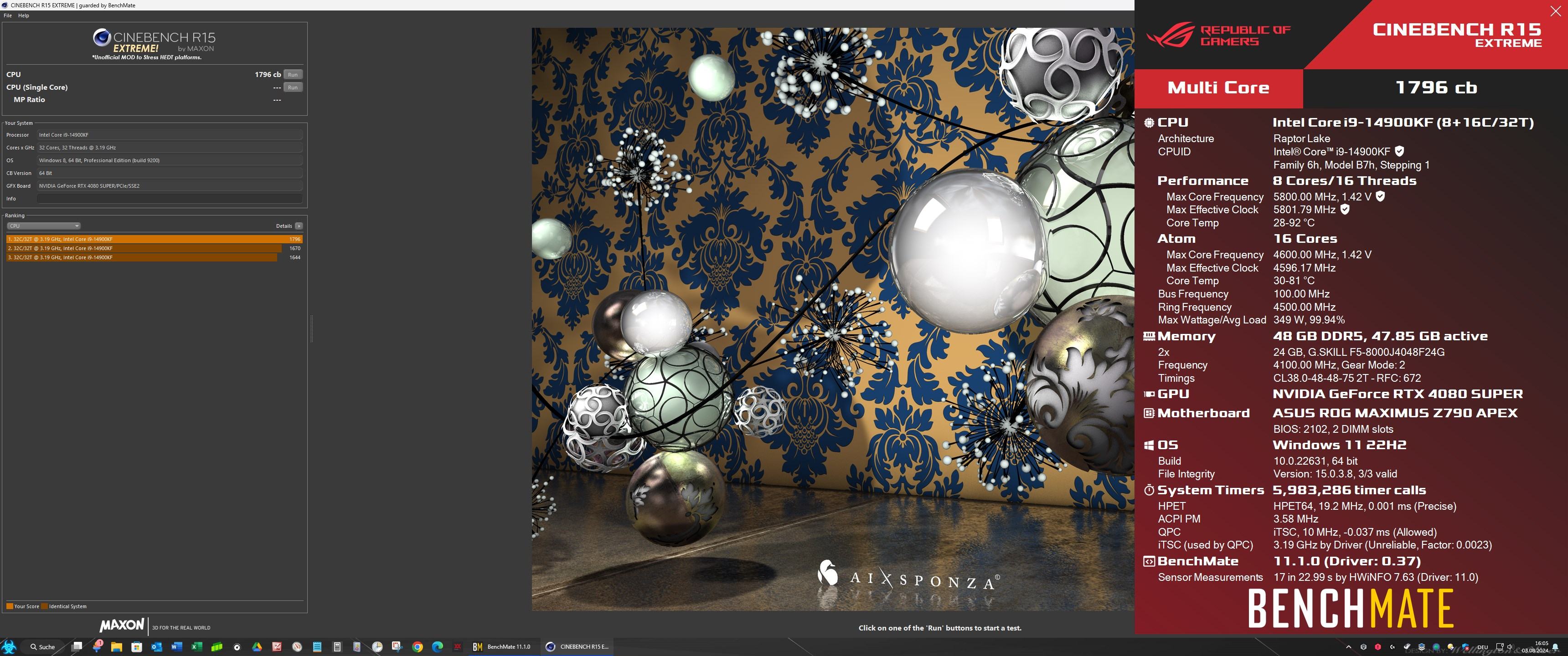This screenshot has height=656, width=1568.
Task: Click the blue layers tray icon
Action: pyautogui.click(x=1421, y=647)
